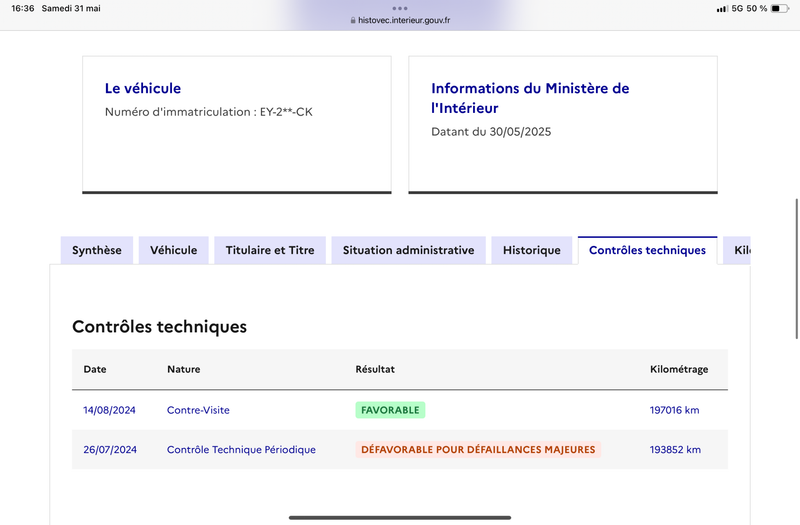Image resolution: width=800 pixels, height=525 pixels.
Task: Tap the lock icon in address bar
Action: tap(352, 20)
